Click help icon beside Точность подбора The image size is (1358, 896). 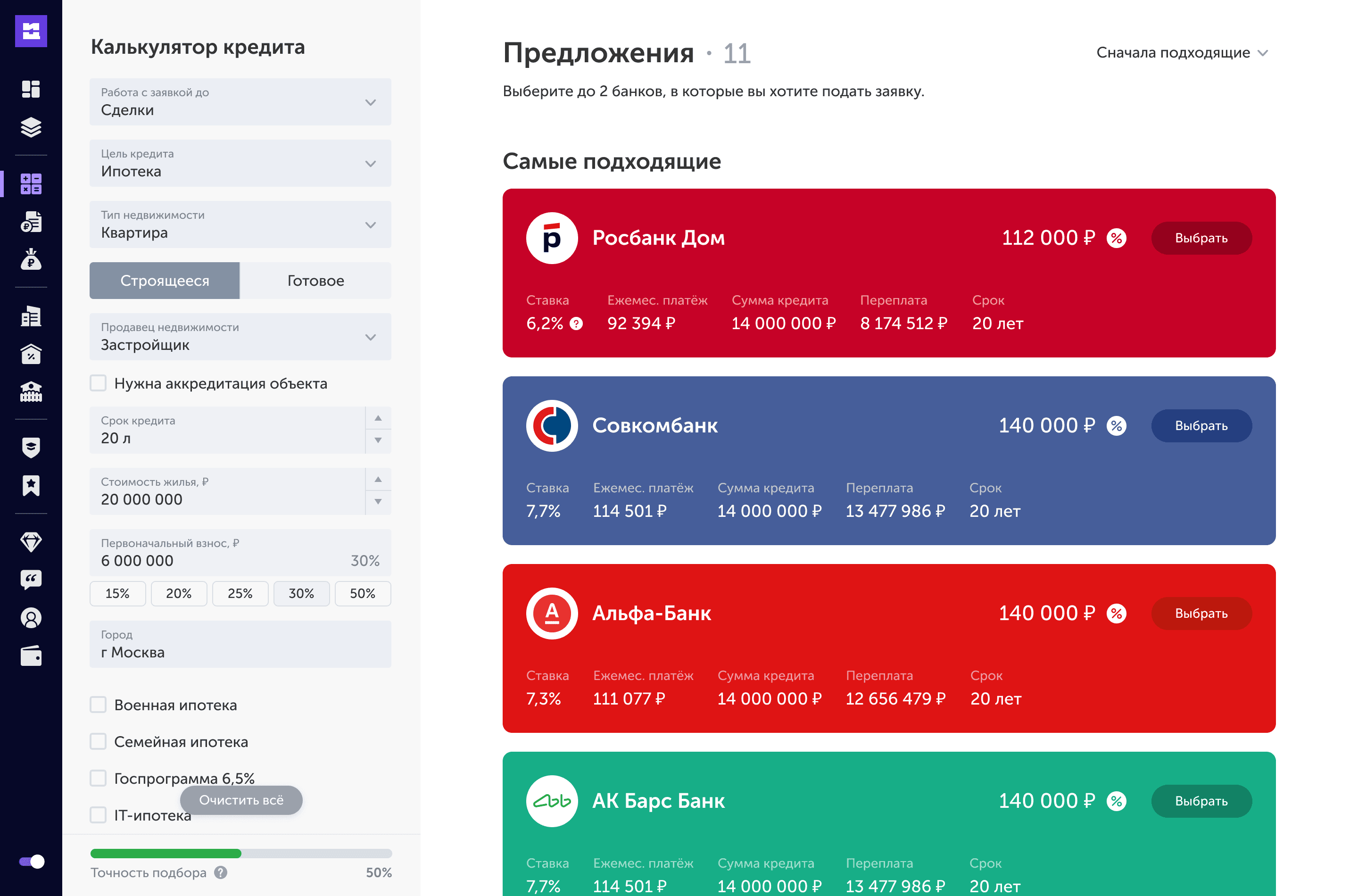coord(221,872)
